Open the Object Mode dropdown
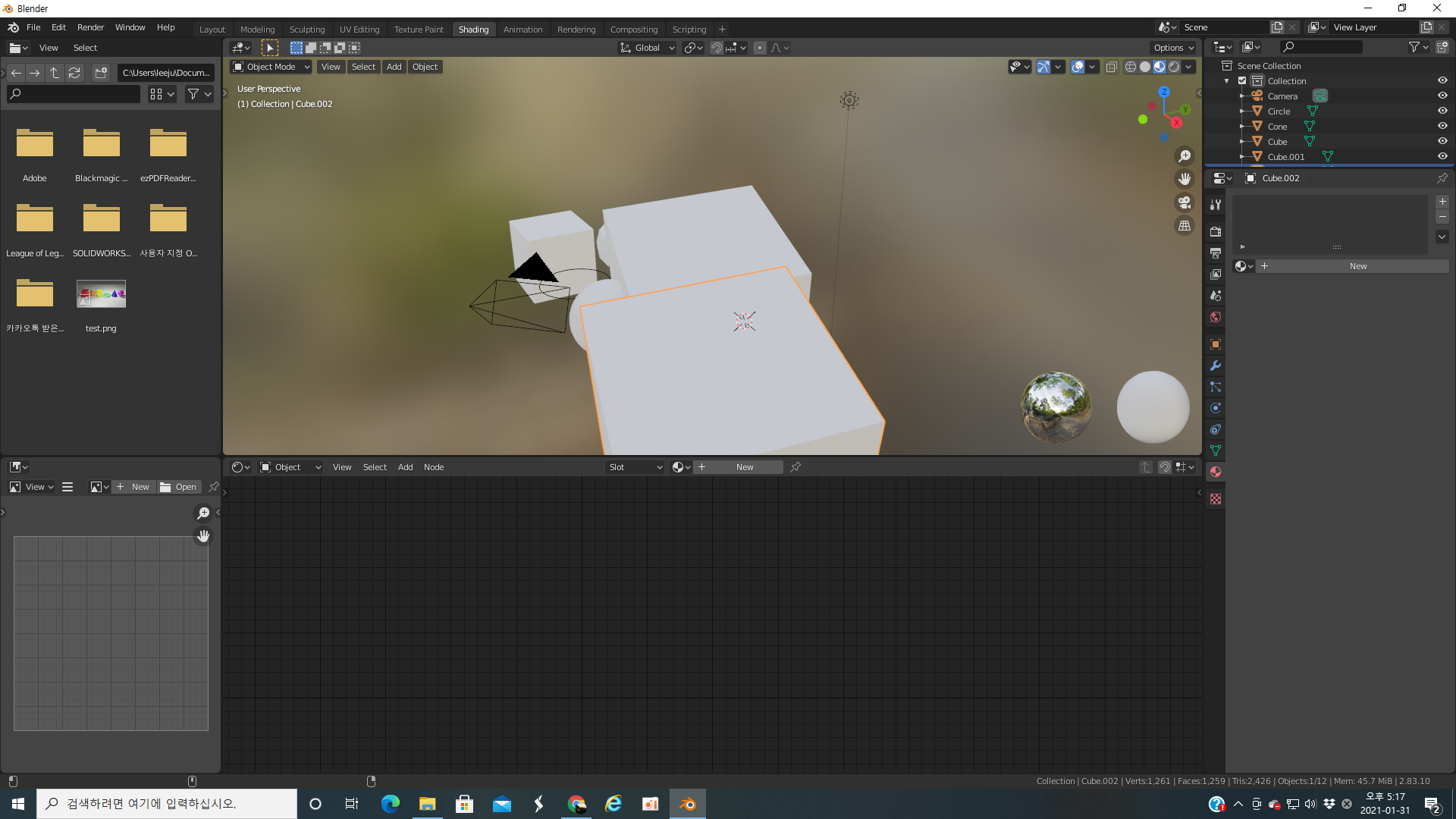This screenshot has height=819, width=1456. 271,67
